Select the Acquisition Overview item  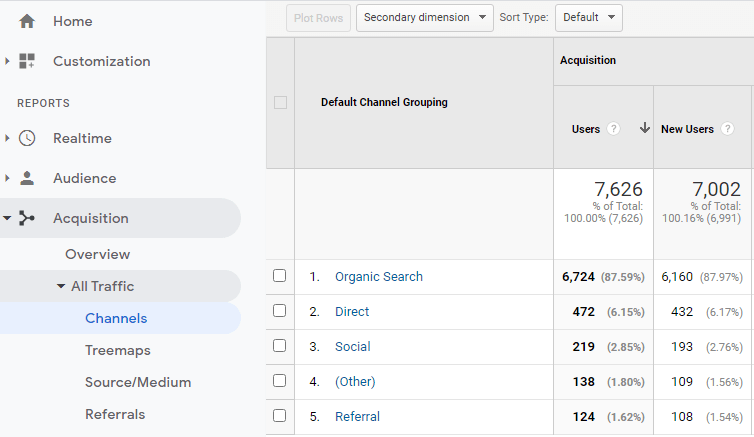pyautogui.click(x=98, y=254)
